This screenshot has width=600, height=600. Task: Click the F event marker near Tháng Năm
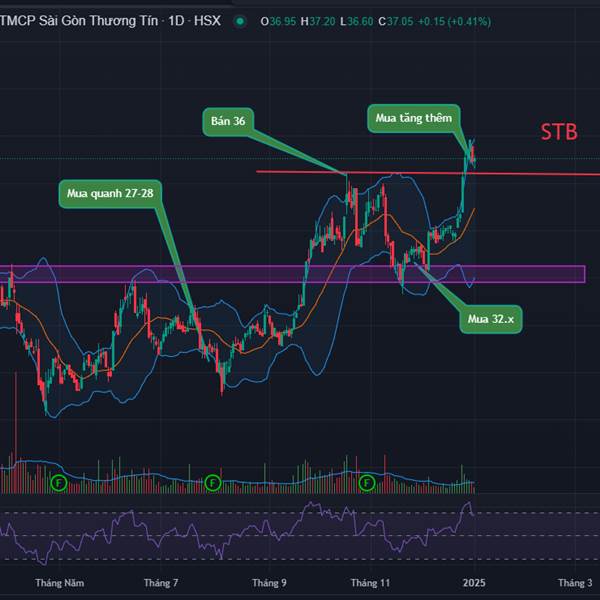click(59, 483)
